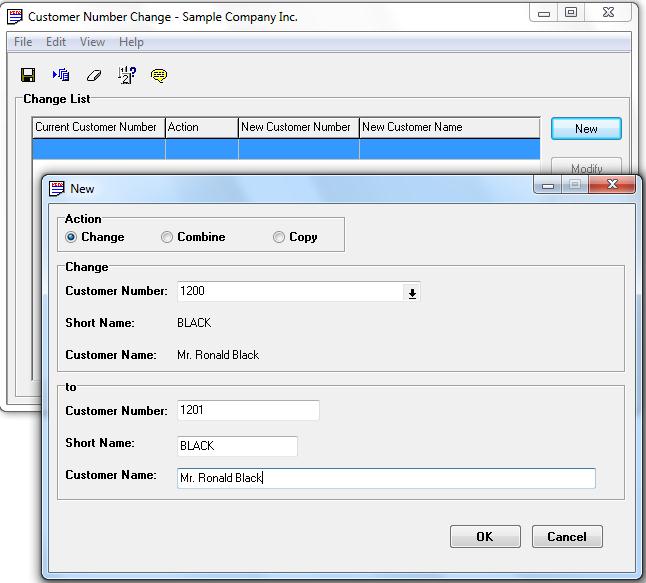Click the Cancel button
The width and height of the screenshot is (646, 583).
567,537
